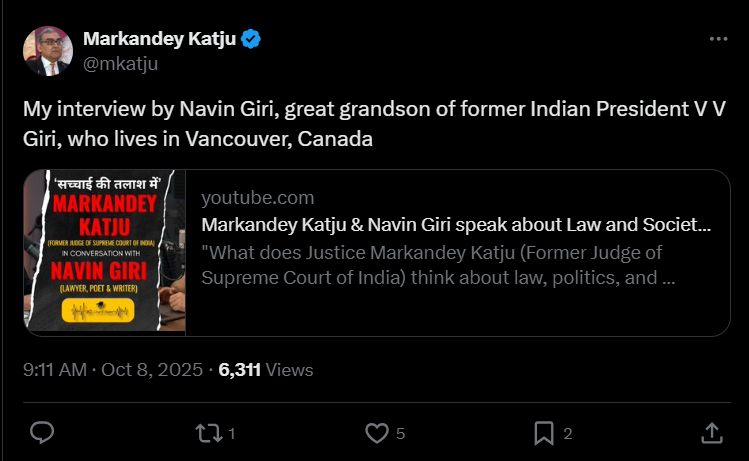Repost this tweet with the arrows icon
This screenshot has height=461, width=749.
pos(208,432)
